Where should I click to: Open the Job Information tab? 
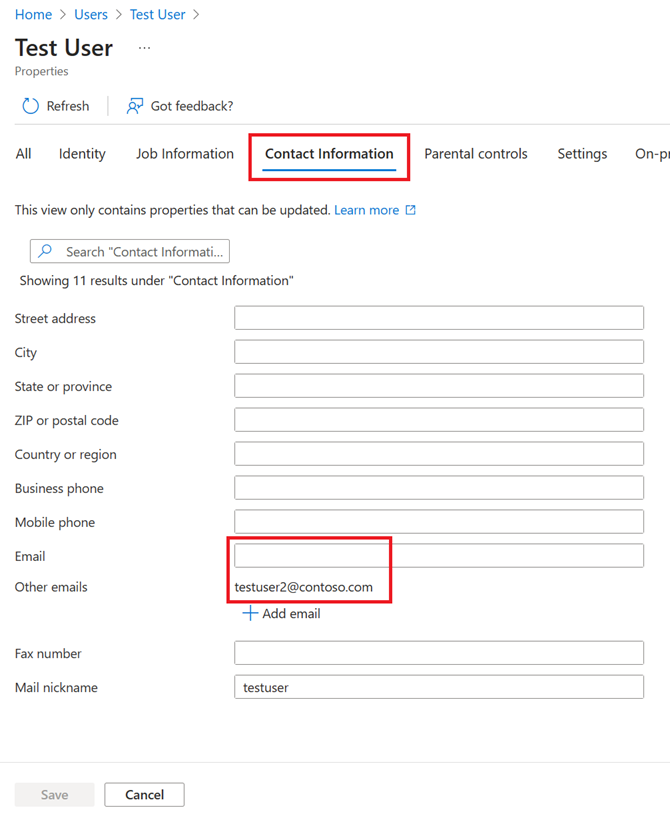click(185, 154)
